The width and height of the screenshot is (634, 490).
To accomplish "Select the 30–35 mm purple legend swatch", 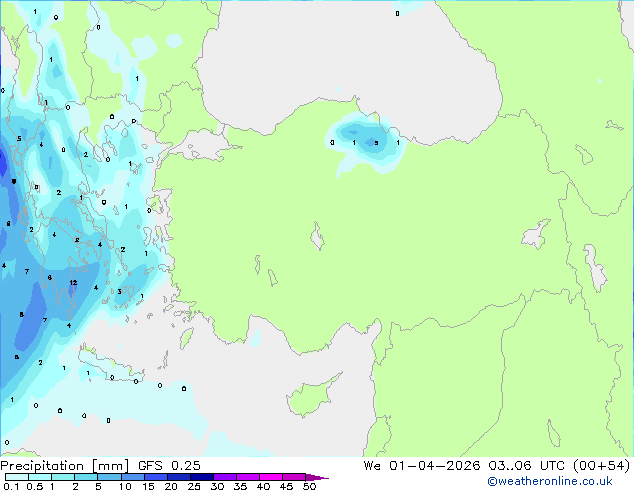I will [x=225, y=477].
